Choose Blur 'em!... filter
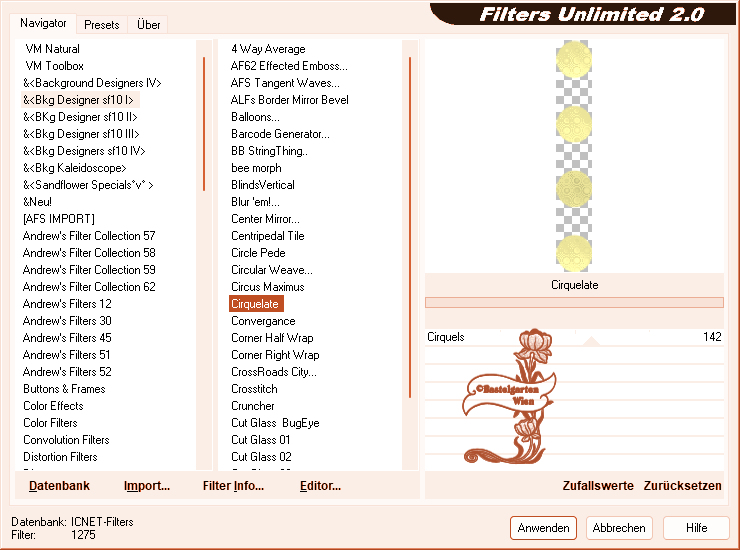The image size is (740, 550). pyautogui.click(x=255, y=202)
